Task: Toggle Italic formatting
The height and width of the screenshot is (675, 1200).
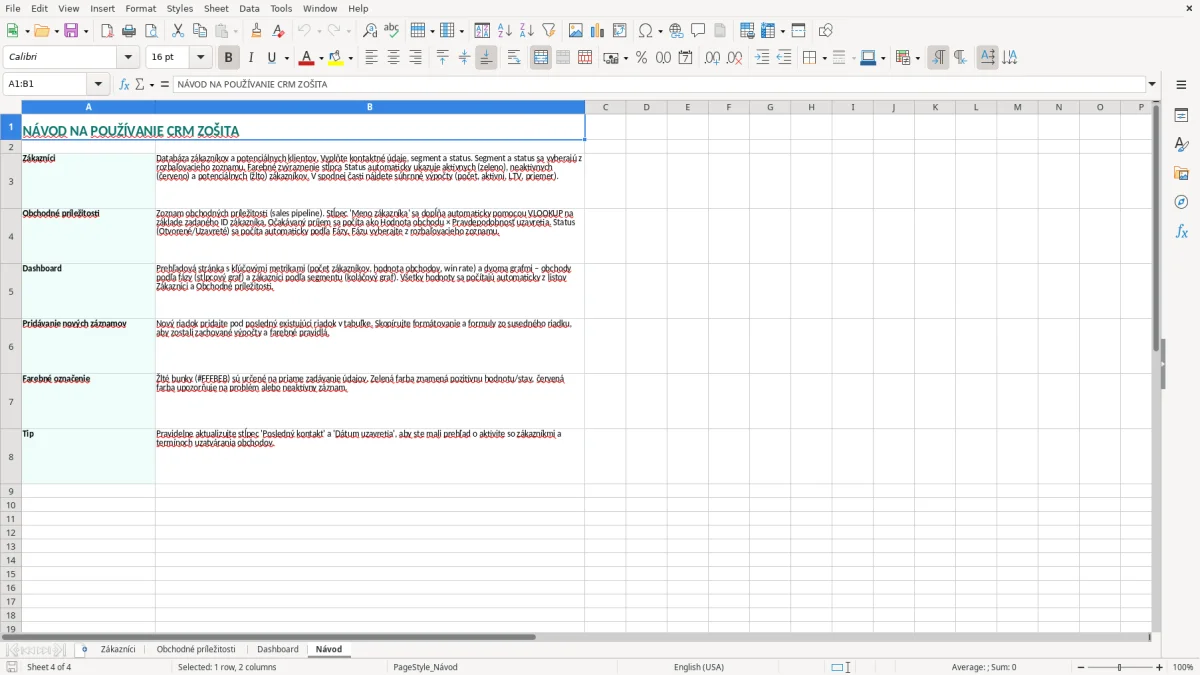Action: 251,58
